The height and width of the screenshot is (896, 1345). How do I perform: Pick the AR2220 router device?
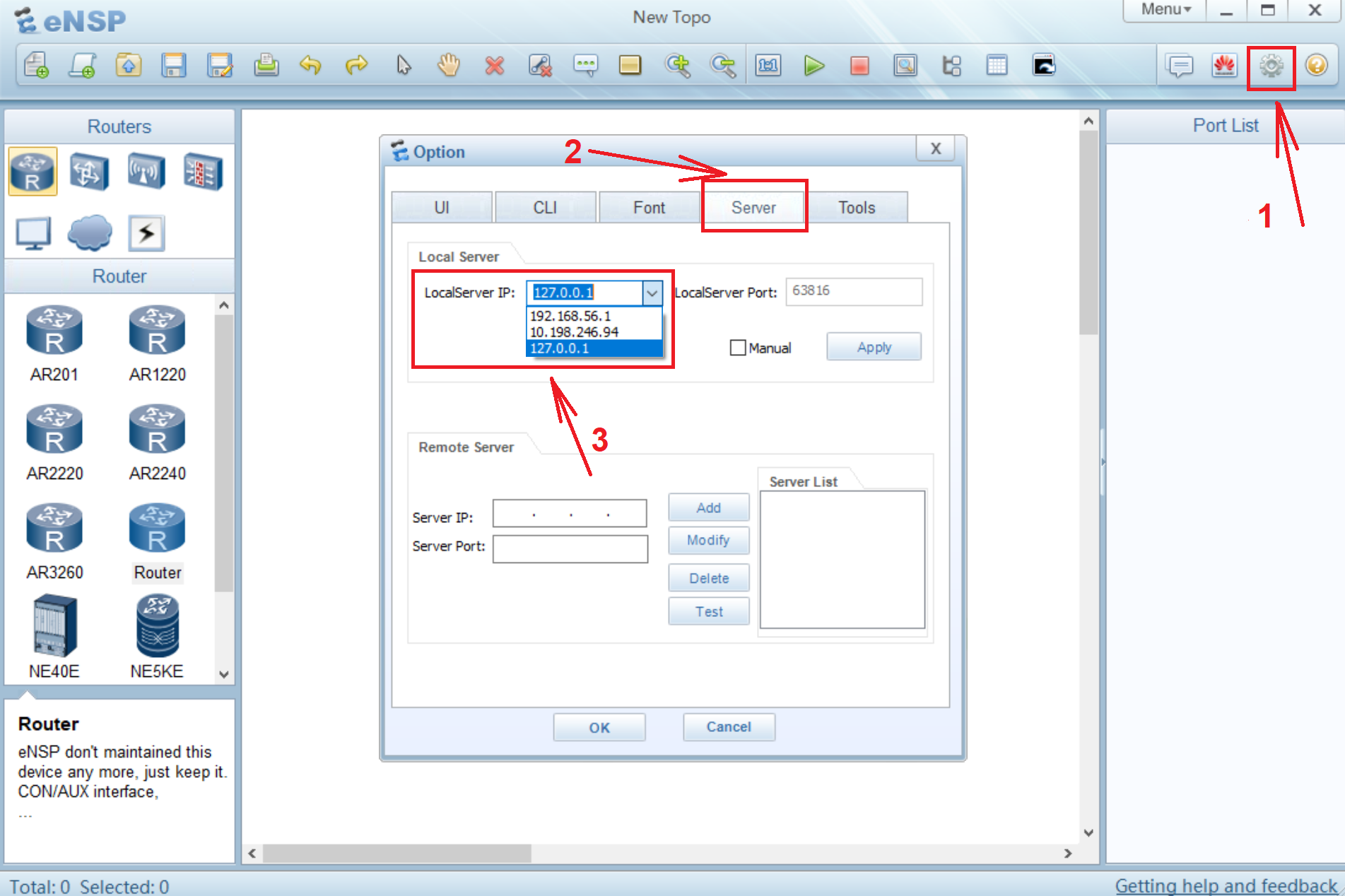click(x=54, y=444)
